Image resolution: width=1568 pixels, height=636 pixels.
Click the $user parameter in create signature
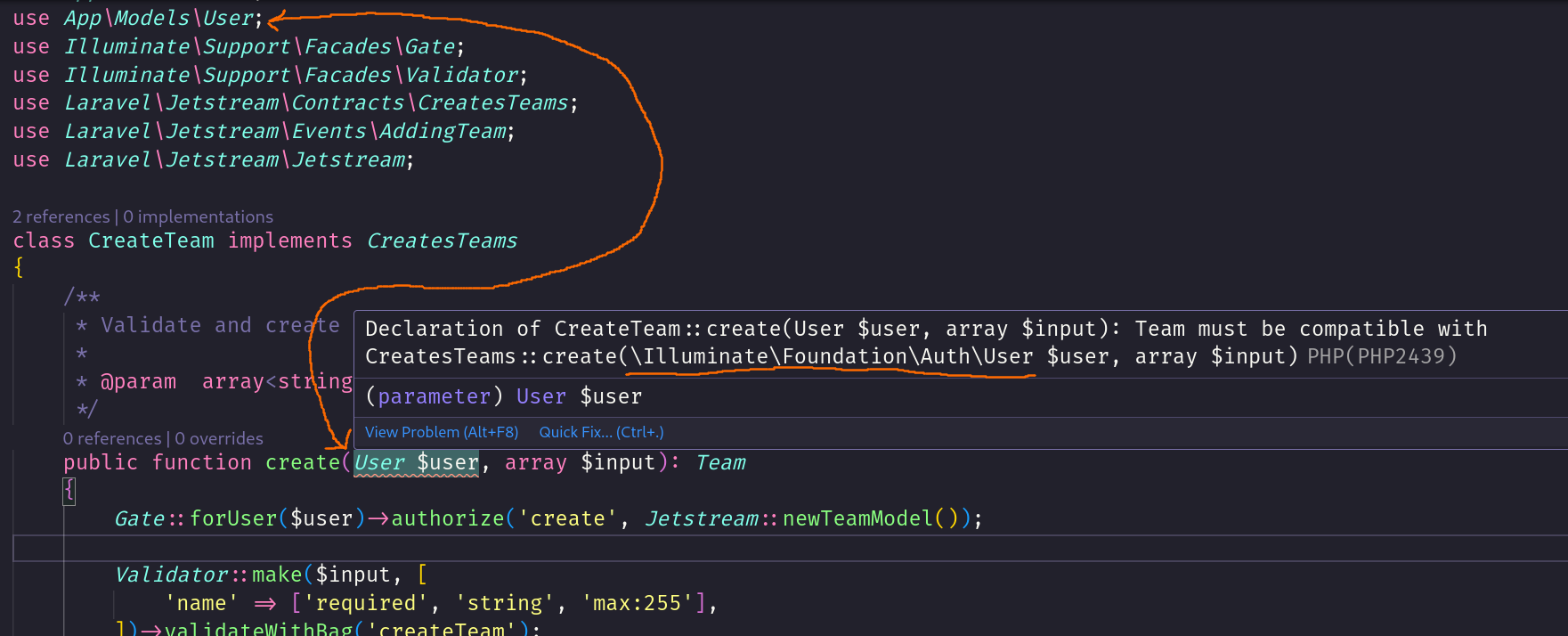tap(447, 462)
